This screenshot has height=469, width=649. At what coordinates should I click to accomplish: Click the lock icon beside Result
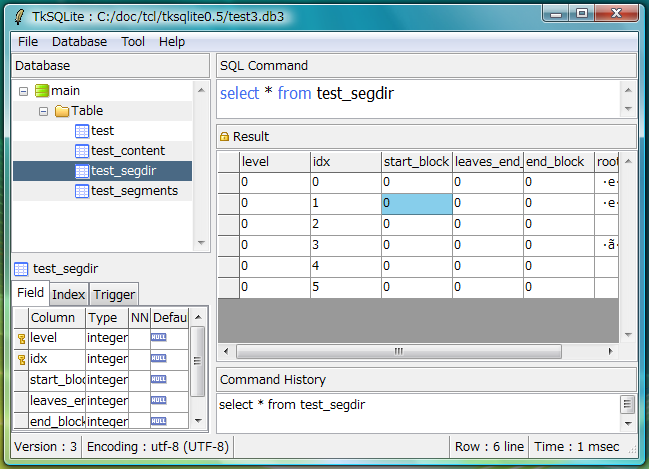[x=224, y=137]
